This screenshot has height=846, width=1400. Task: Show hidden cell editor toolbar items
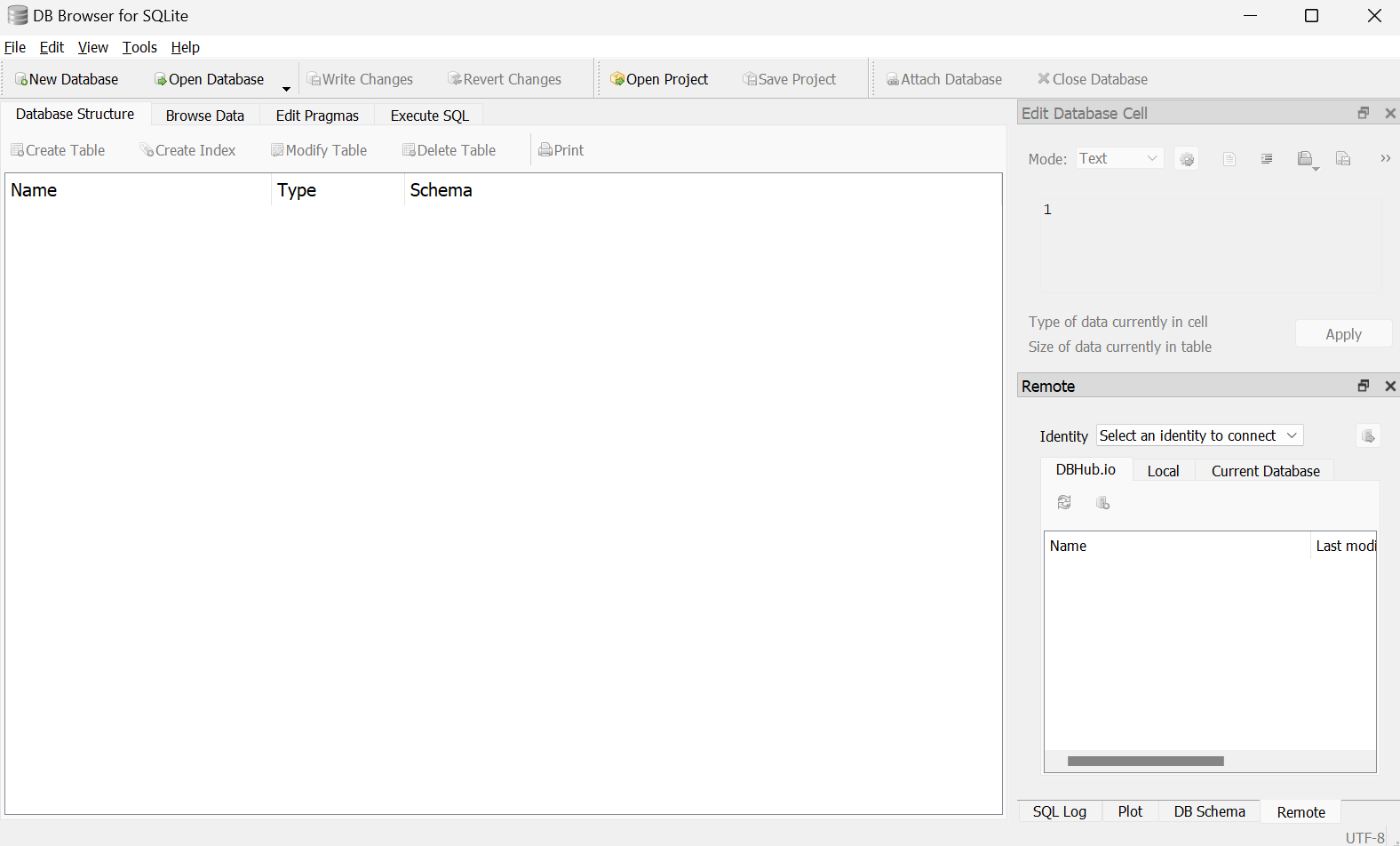coord(1385,158)
